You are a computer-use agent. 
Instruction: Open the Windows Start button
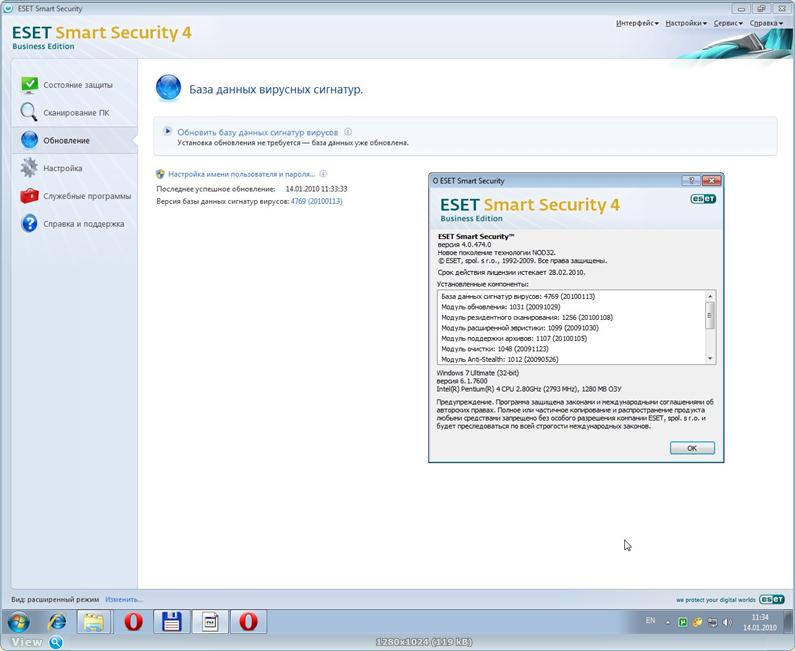tap(18, 622)
